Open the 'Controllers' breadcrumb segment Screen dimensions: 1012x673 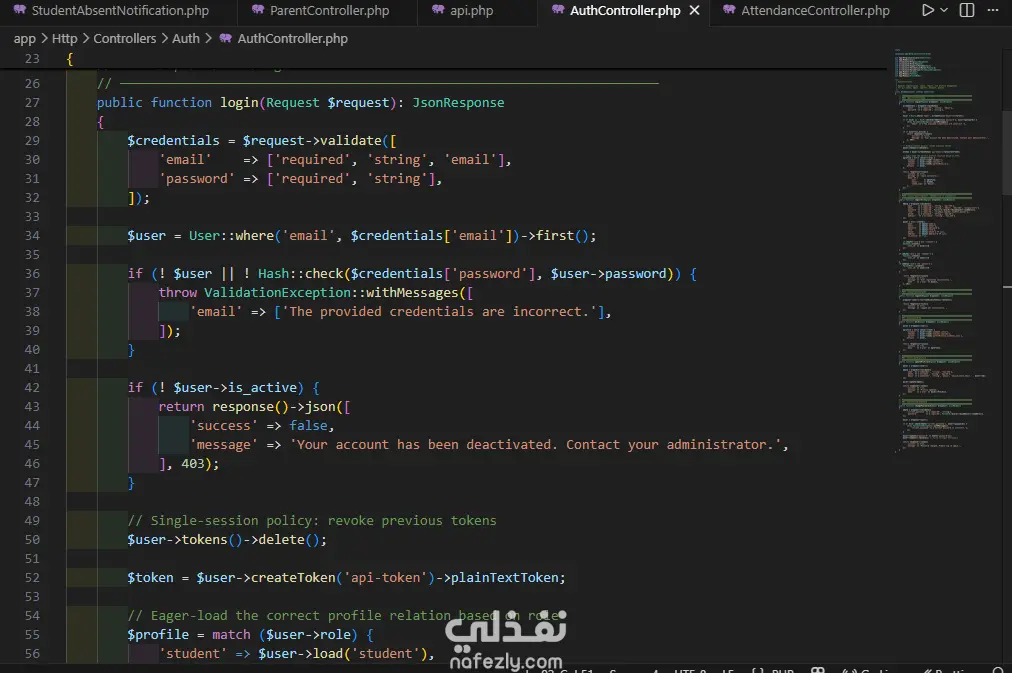[x=125, y=39]
